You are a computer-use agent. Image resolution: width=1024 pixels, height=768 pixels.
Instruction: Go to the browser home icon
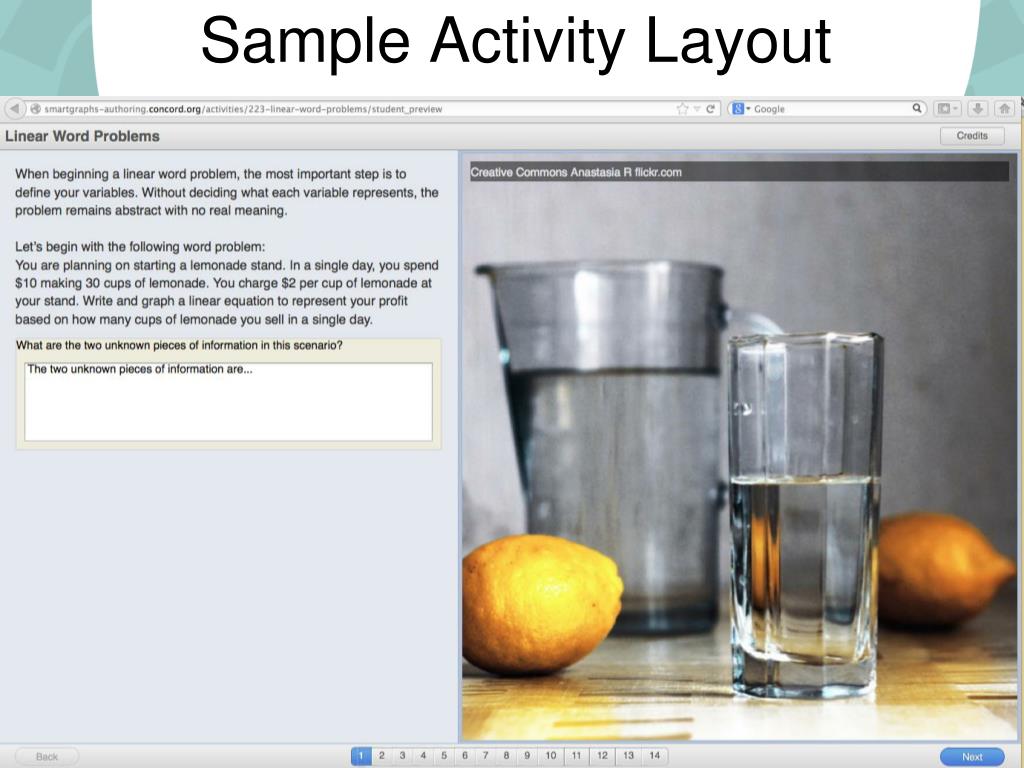click(1004, 108)
